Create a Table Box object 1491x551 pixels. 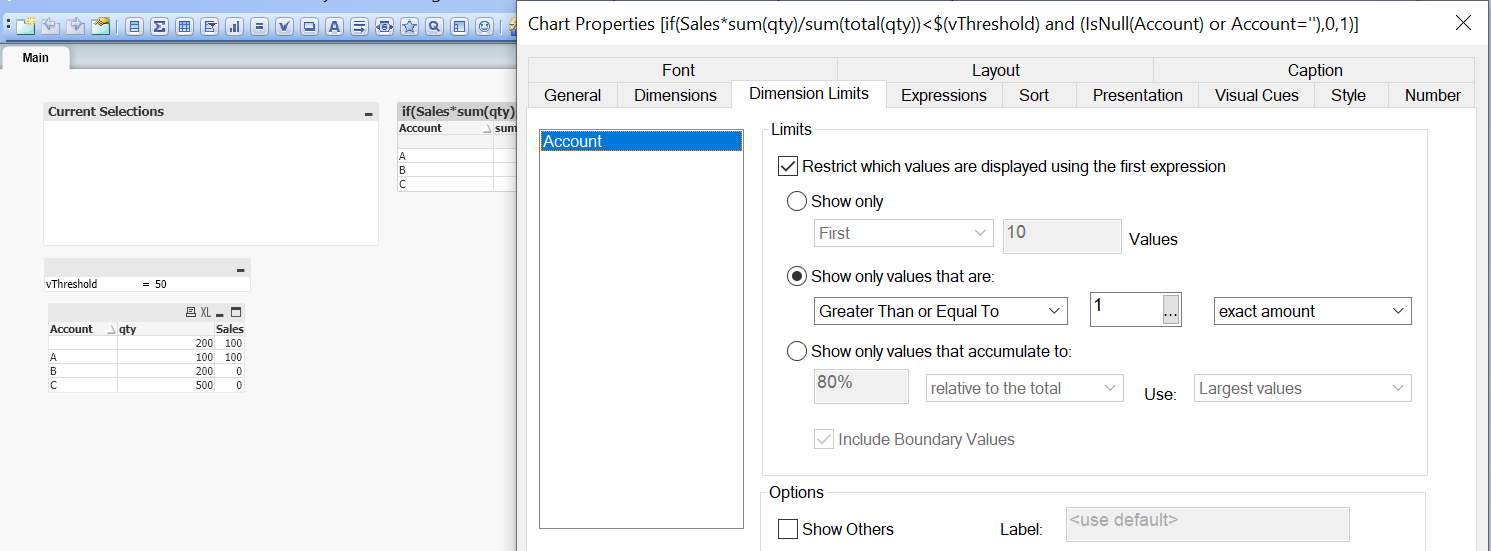click(185, 27)
